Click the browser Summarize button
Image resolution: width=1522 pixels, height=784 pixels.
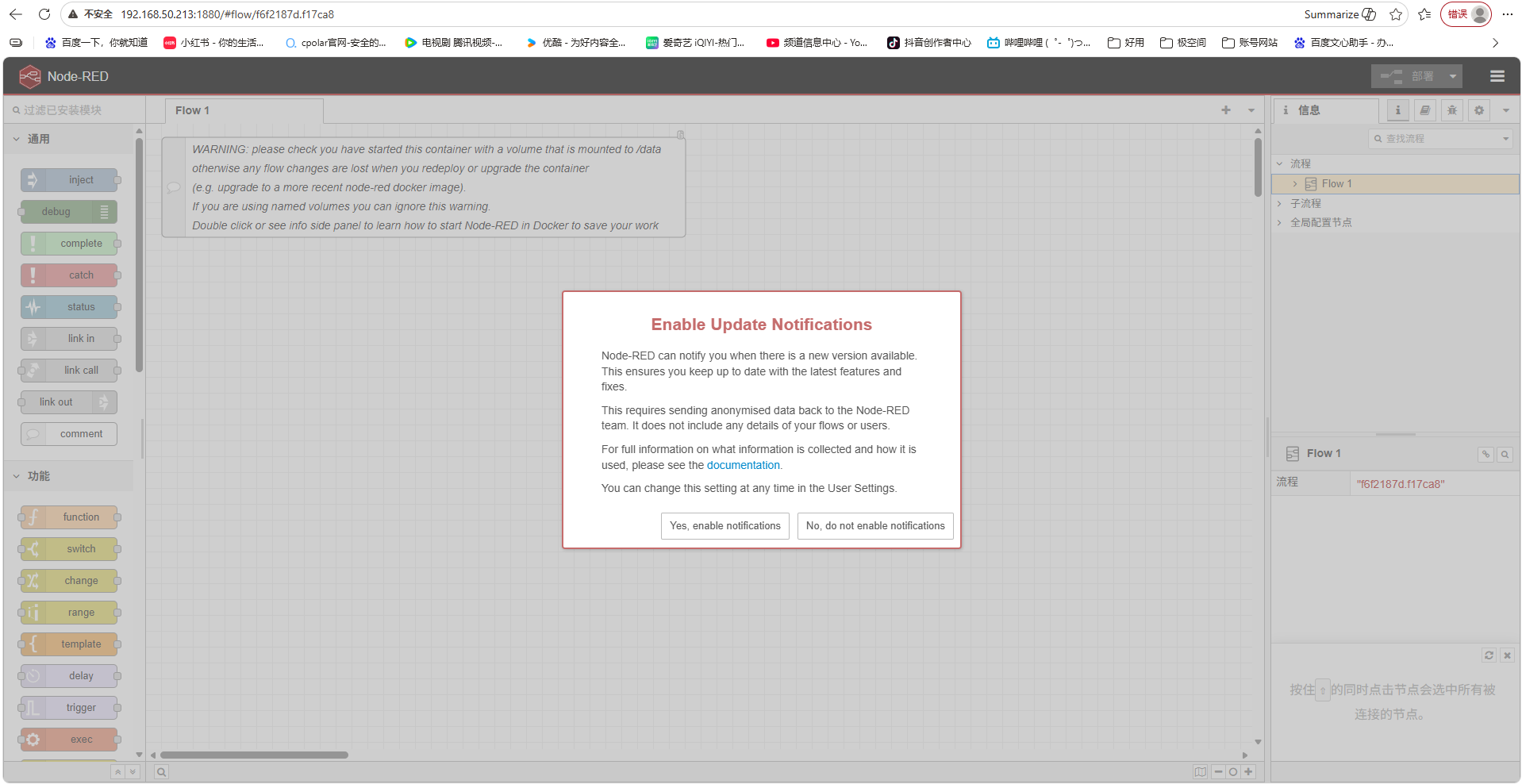click(x=1339, y=14)
